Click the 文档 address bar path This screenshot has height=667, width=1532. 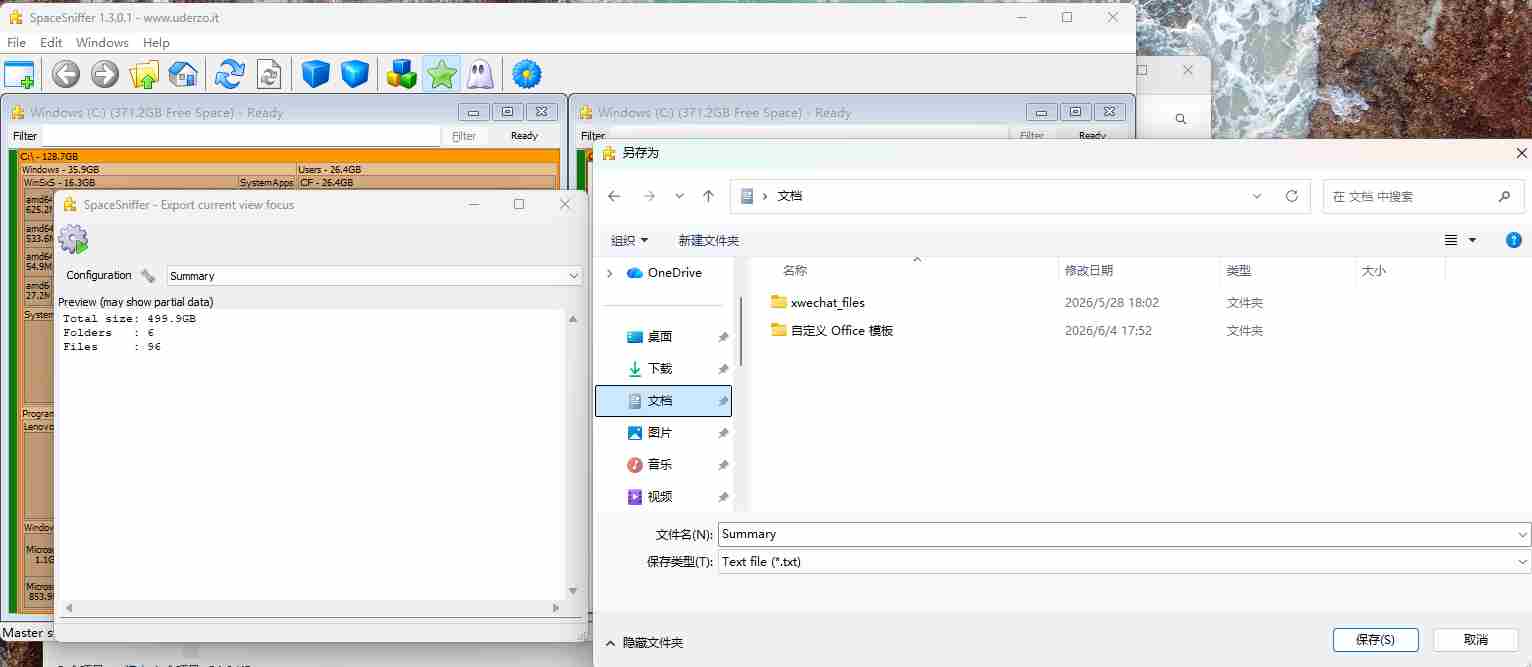(x=790, y=196)
